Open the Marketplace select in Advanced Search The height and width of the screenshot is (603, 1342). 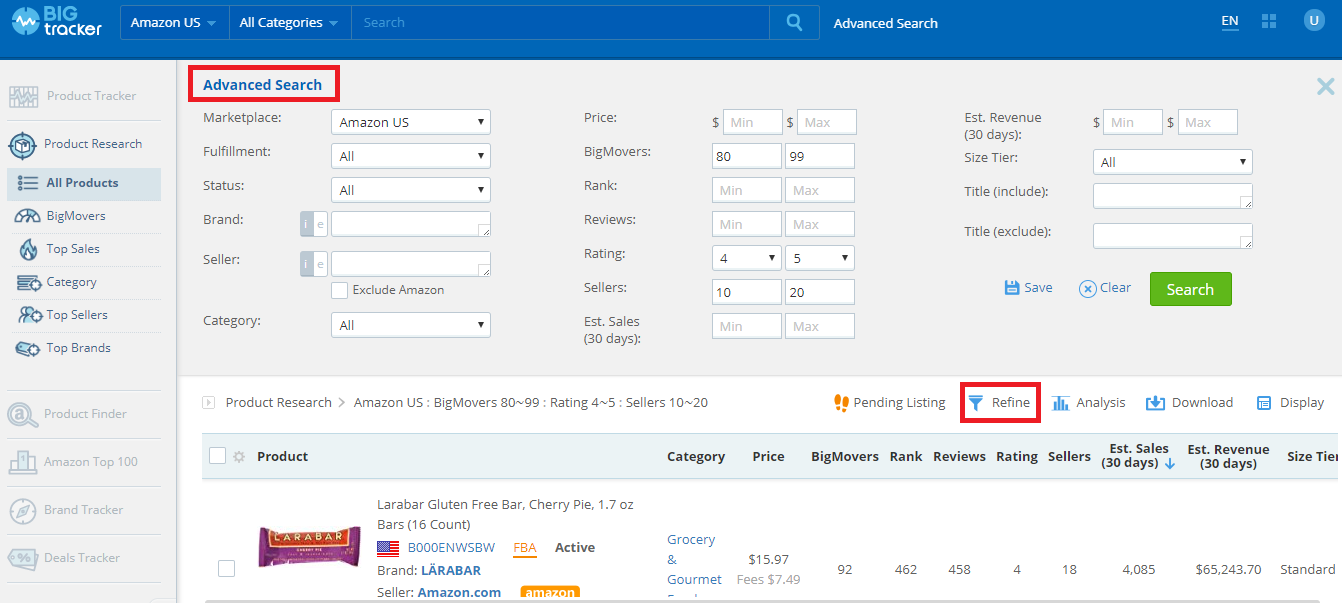click(411, 122)
